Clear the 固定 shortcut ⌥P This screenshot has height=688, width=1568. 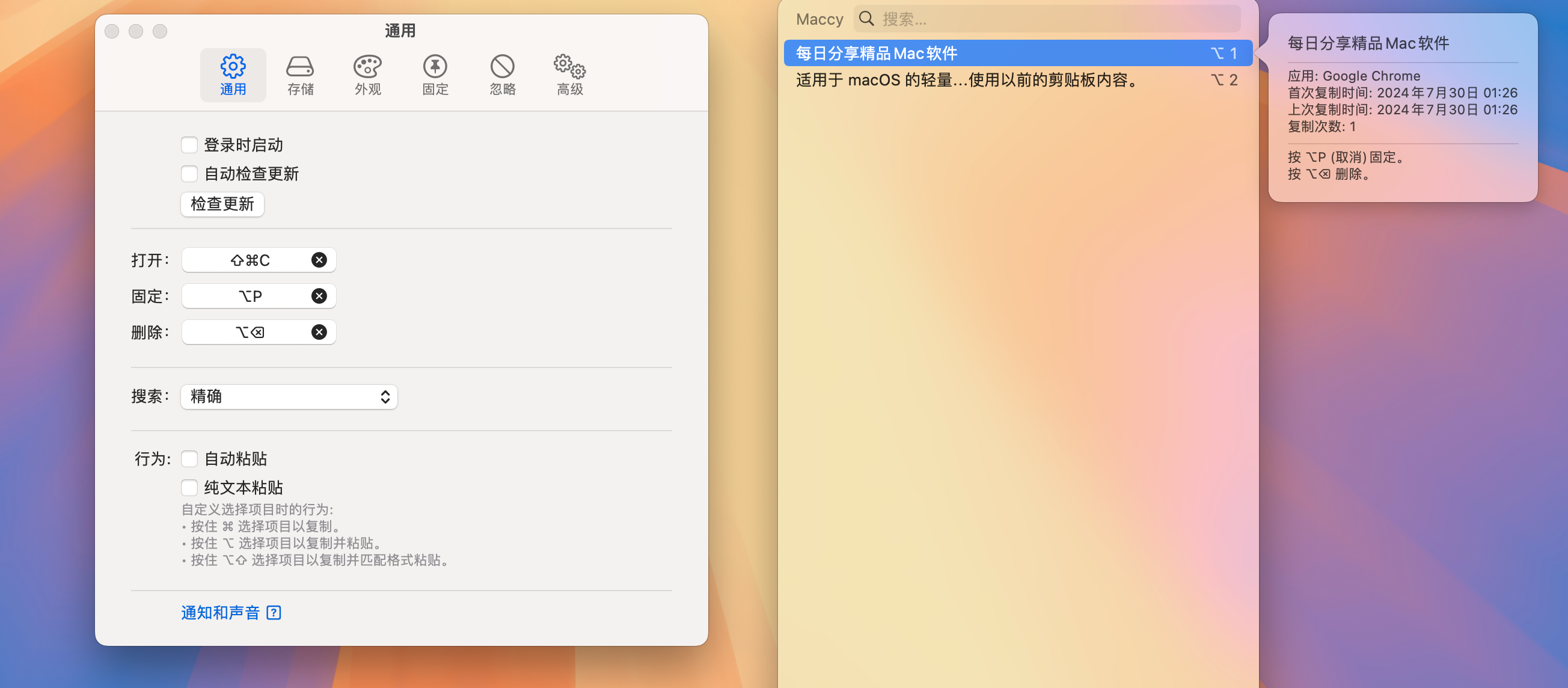[319, 296]
